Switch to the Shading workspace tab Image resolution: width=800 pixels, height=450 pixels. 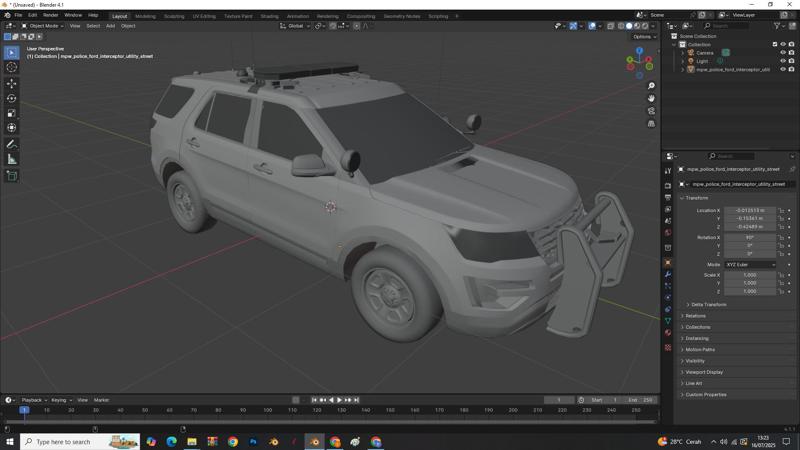click(x=269, y=16)
